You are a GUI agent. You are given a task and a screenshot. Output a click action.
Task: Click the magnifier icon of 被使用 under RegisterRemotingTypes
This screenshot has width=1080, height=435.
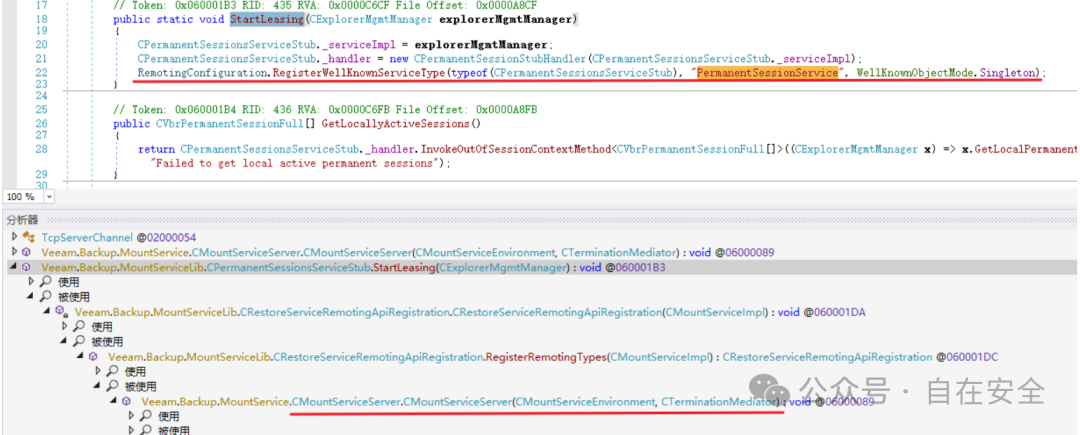(112, 386)
